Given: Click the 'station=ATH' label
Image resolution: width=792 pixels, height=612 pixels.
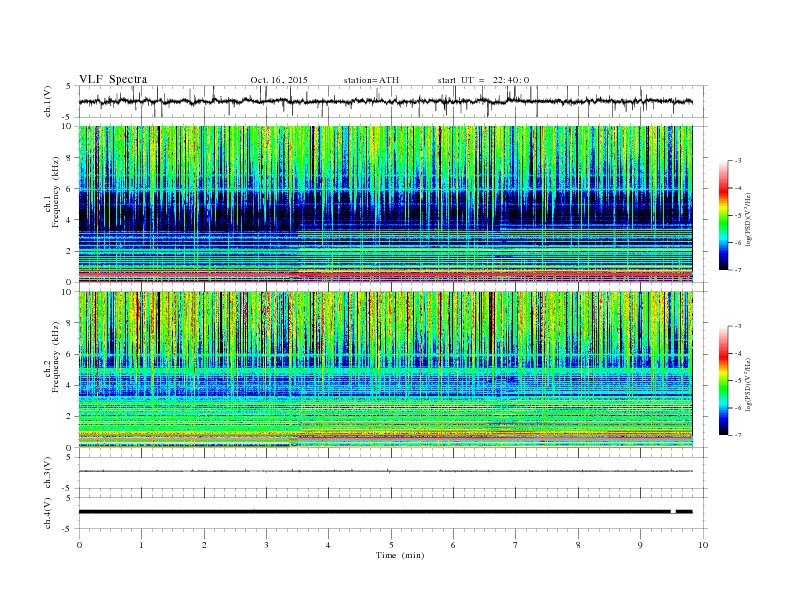Looking at the screenshot, I should point(371,80).
